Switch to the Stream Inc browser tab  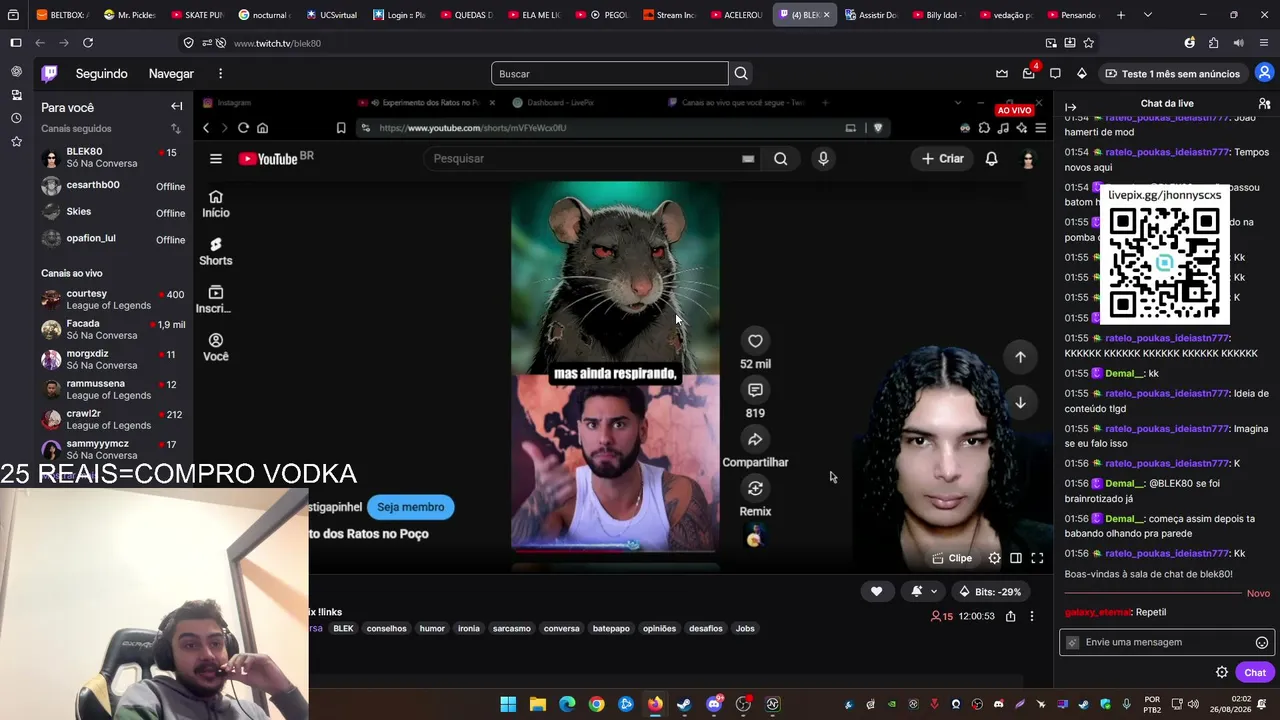coord(668,15)
